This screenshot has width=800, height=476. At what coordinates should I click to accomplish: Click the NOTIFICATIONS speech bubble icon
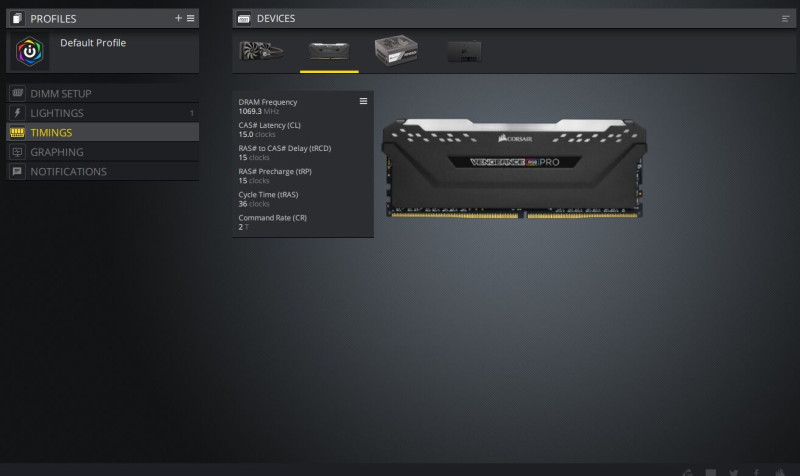coord(17,171)
